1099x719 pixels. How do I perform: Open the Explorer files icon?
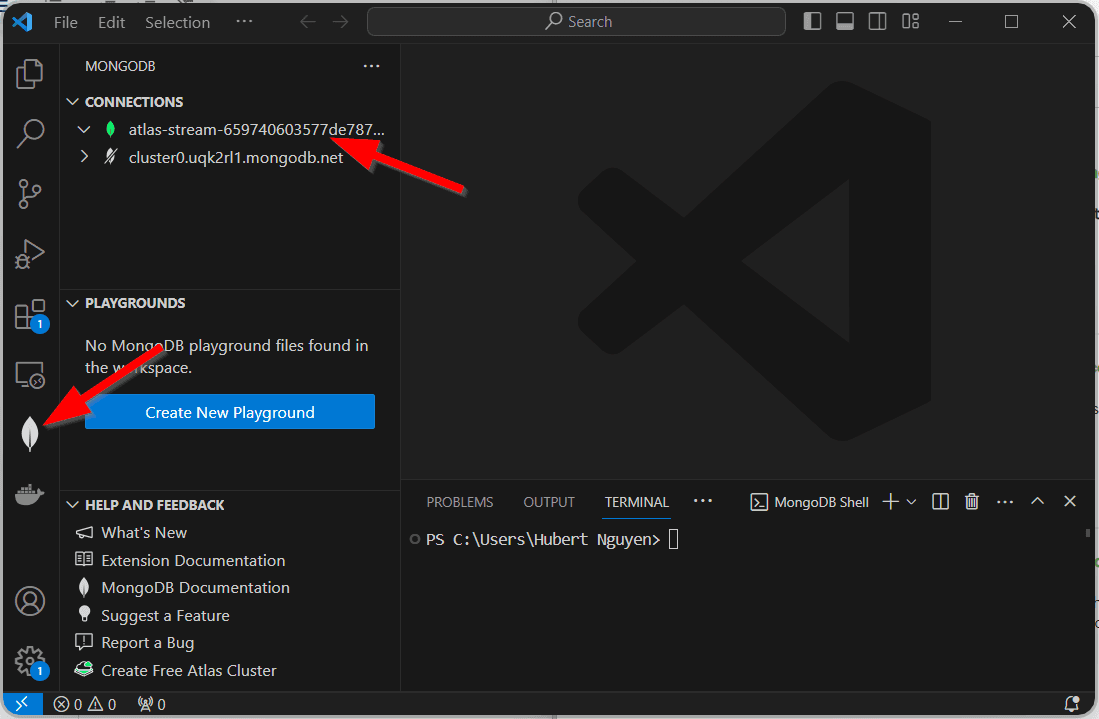[x=30, y=73]
